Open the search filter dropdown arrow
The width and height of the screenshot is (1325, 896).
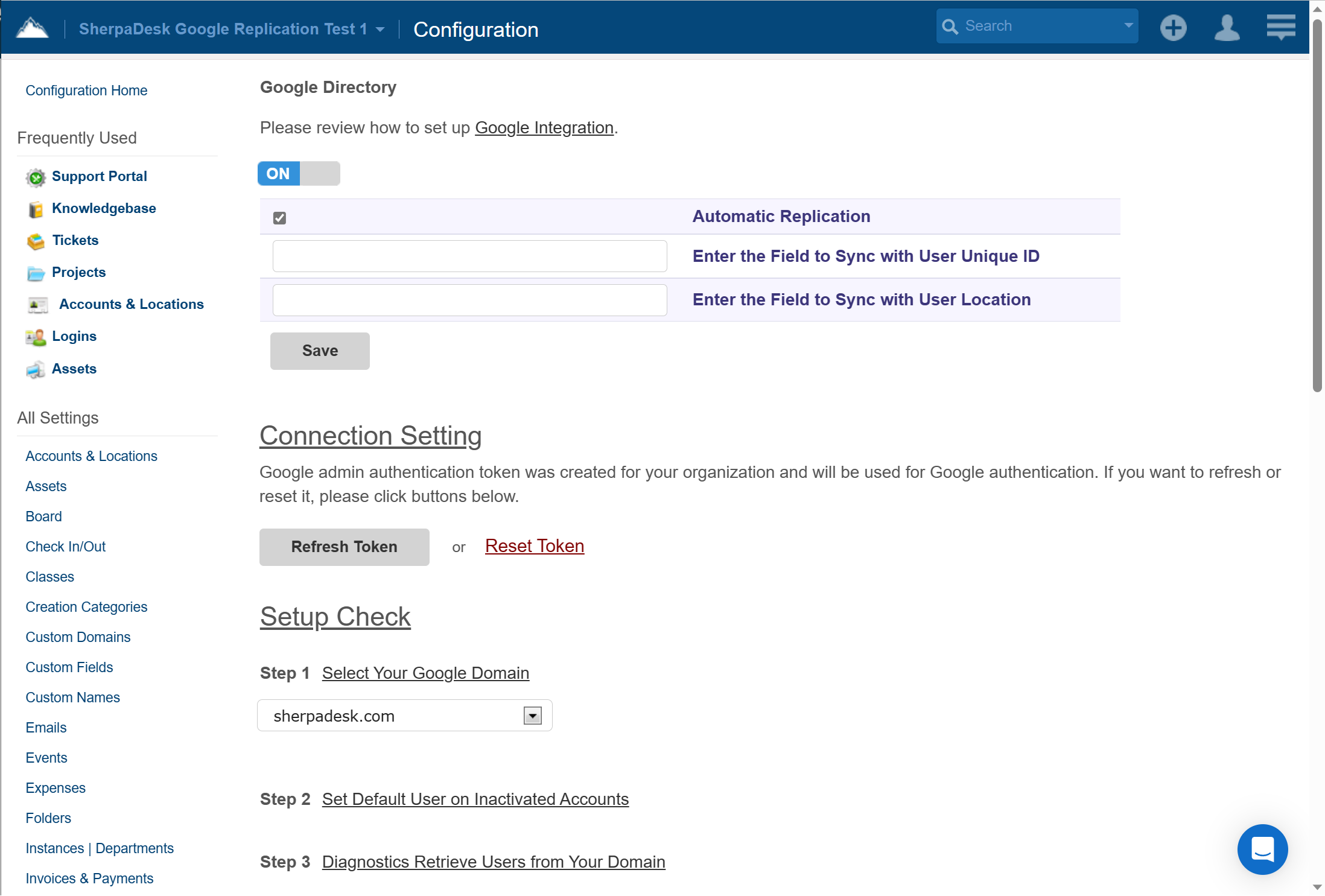tap(1127, 25)
